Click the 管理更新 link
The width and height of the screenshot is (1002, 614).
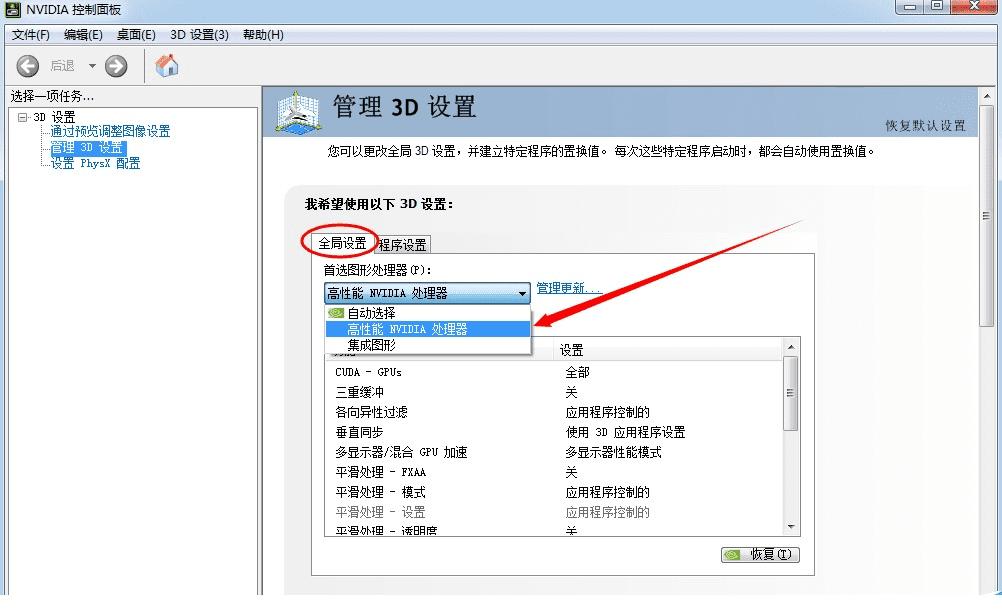pos(564,288)
